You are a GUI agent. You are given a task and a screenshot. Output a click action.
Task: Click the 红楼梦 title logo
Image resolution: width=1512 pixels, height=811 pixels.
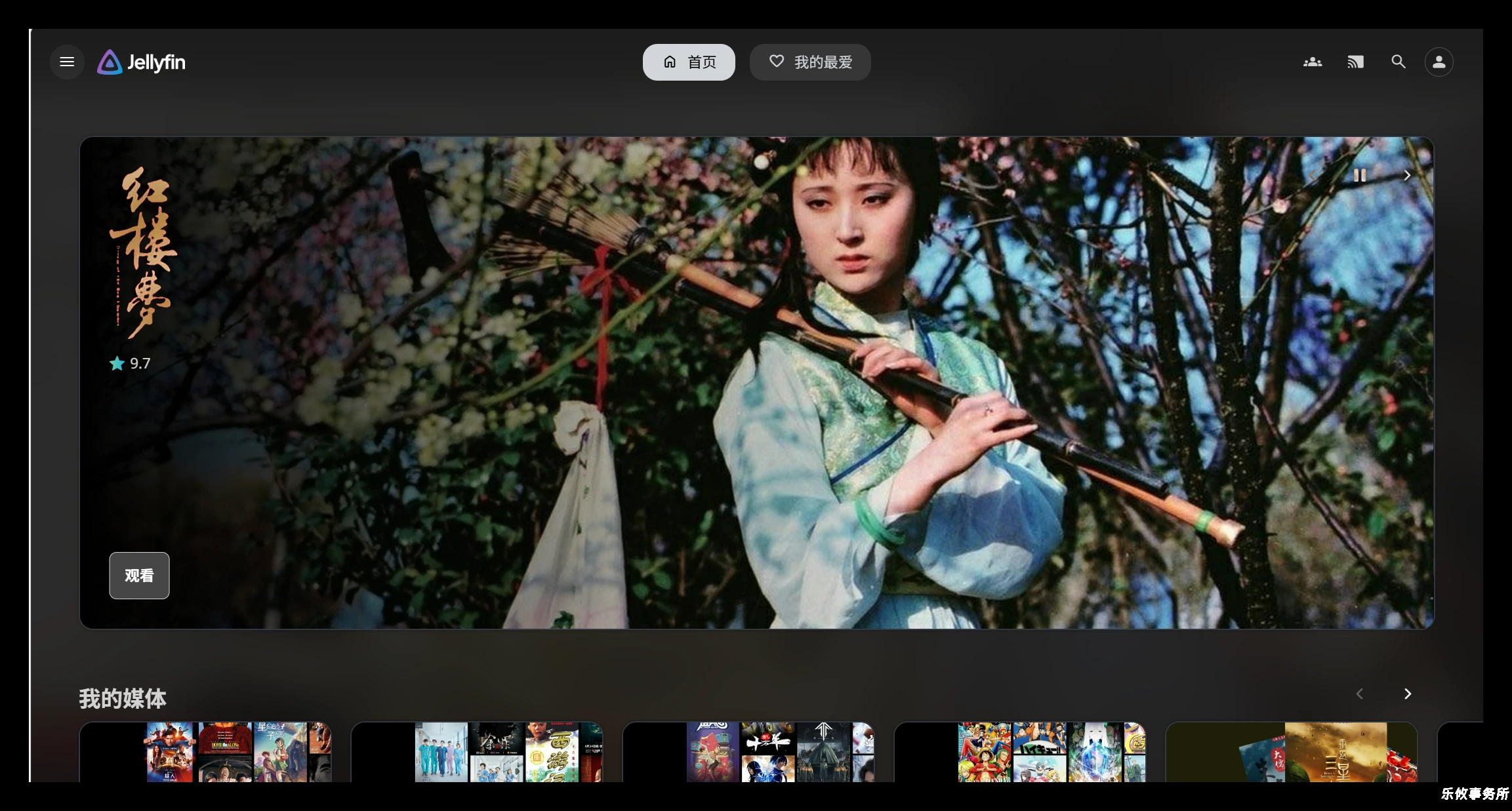pos(142,252)
